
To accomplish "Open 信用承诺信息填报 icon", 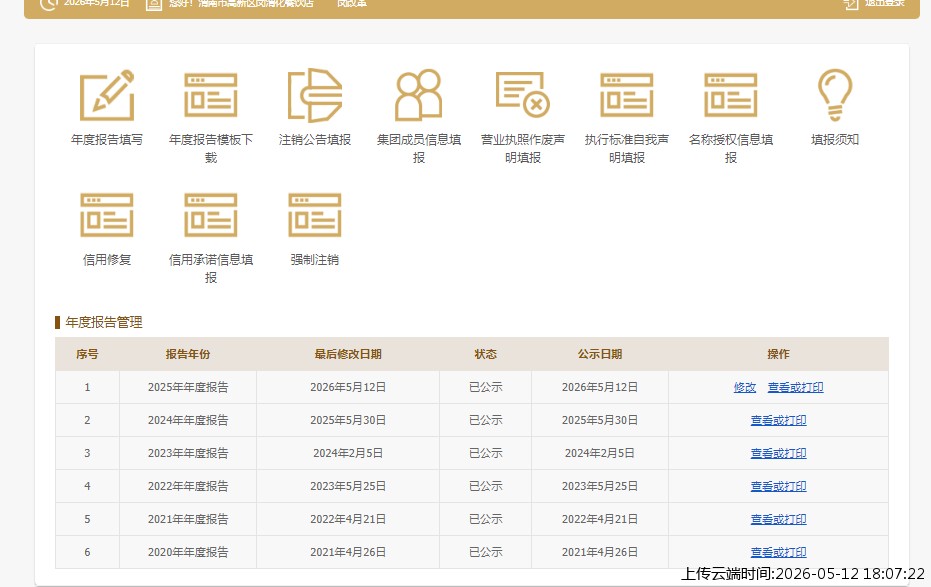I will [211, 215].
